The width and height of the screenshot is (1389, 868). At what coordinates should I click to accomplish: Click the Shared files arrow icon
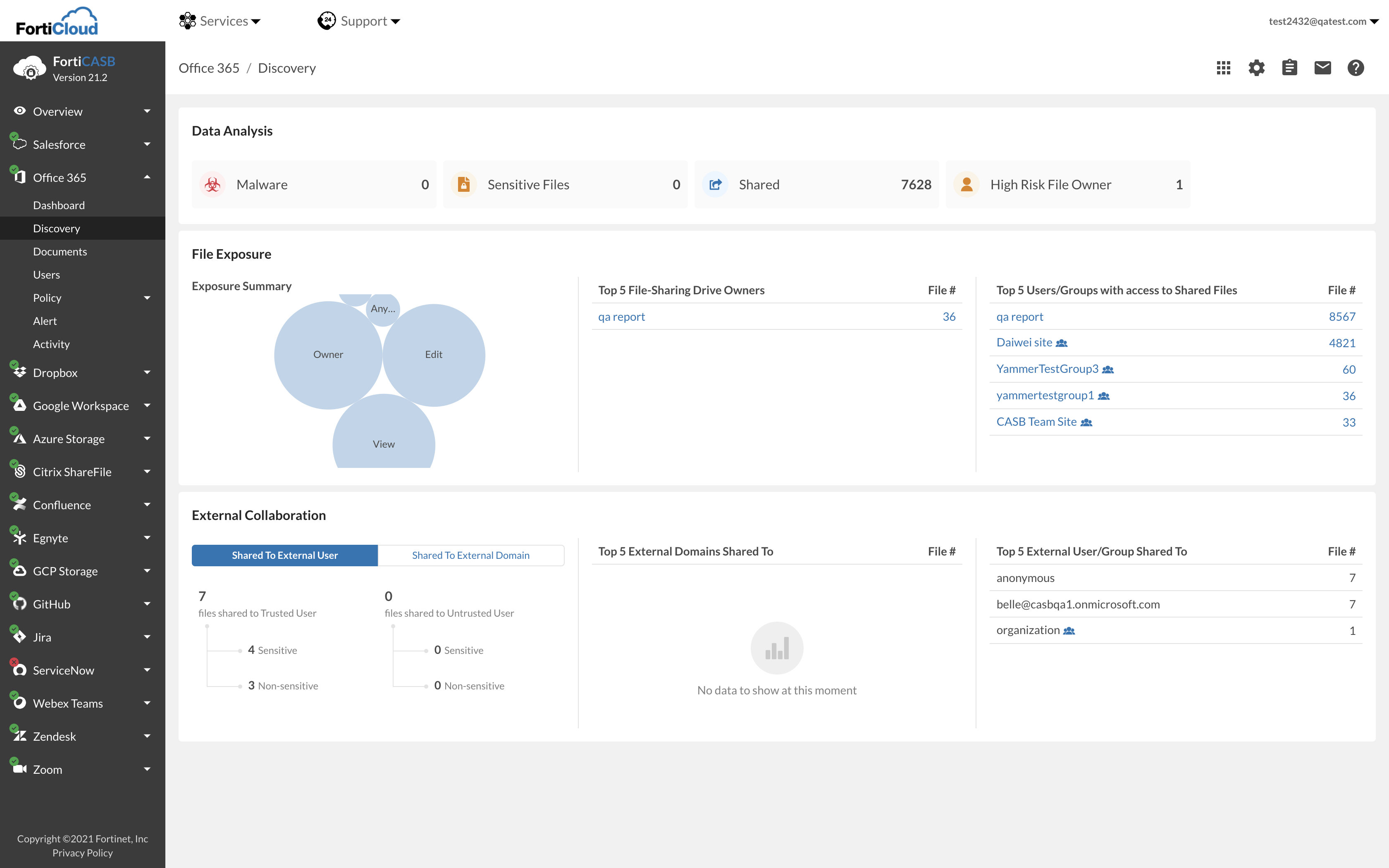click(715, 184)
